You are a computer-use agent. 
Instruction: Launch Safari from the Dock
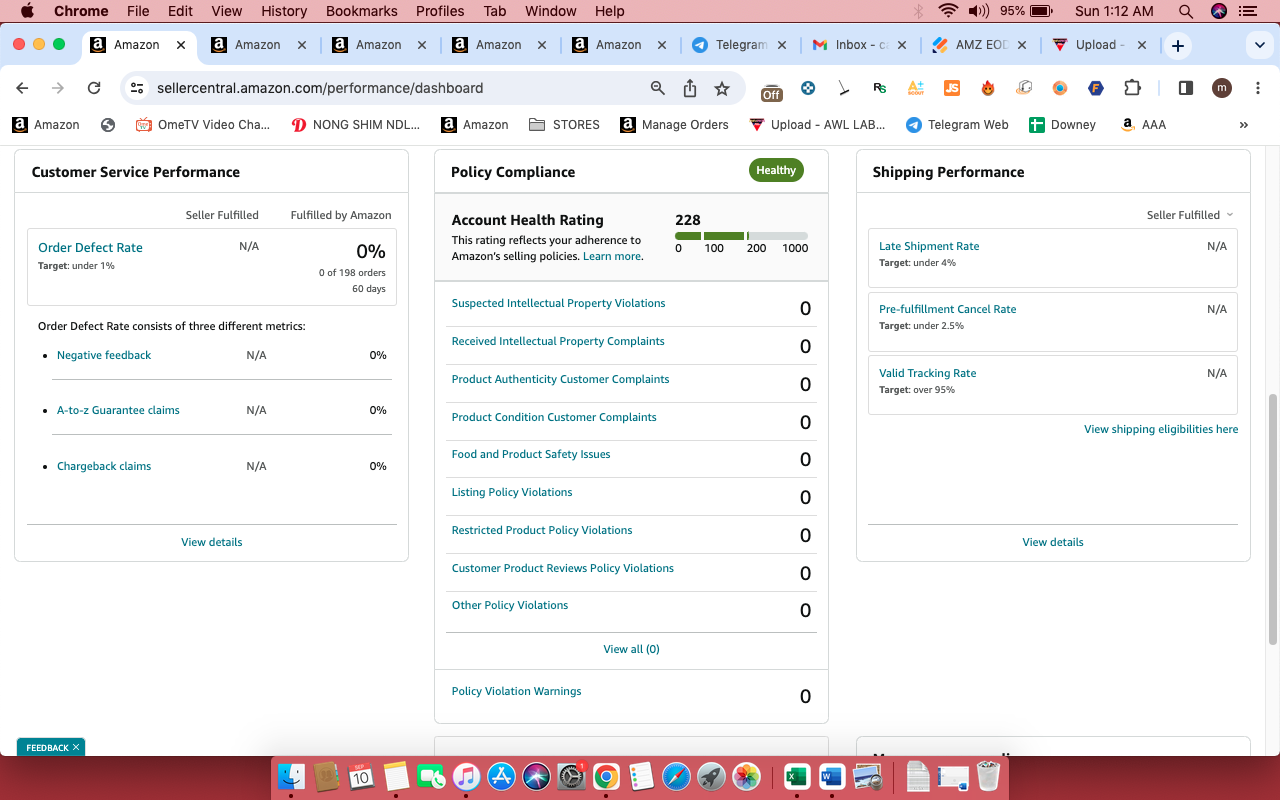tap(676, 777)
